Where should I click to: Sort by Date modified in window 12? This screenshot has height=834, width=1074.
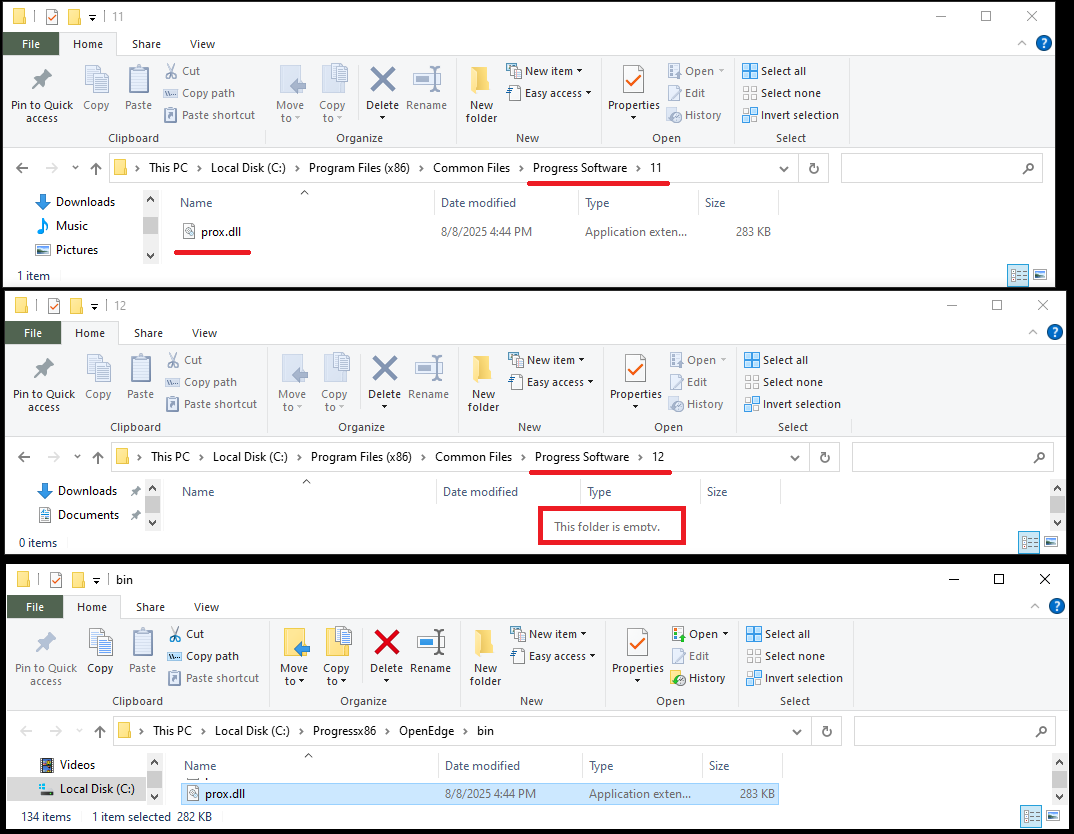coord(480,492)
